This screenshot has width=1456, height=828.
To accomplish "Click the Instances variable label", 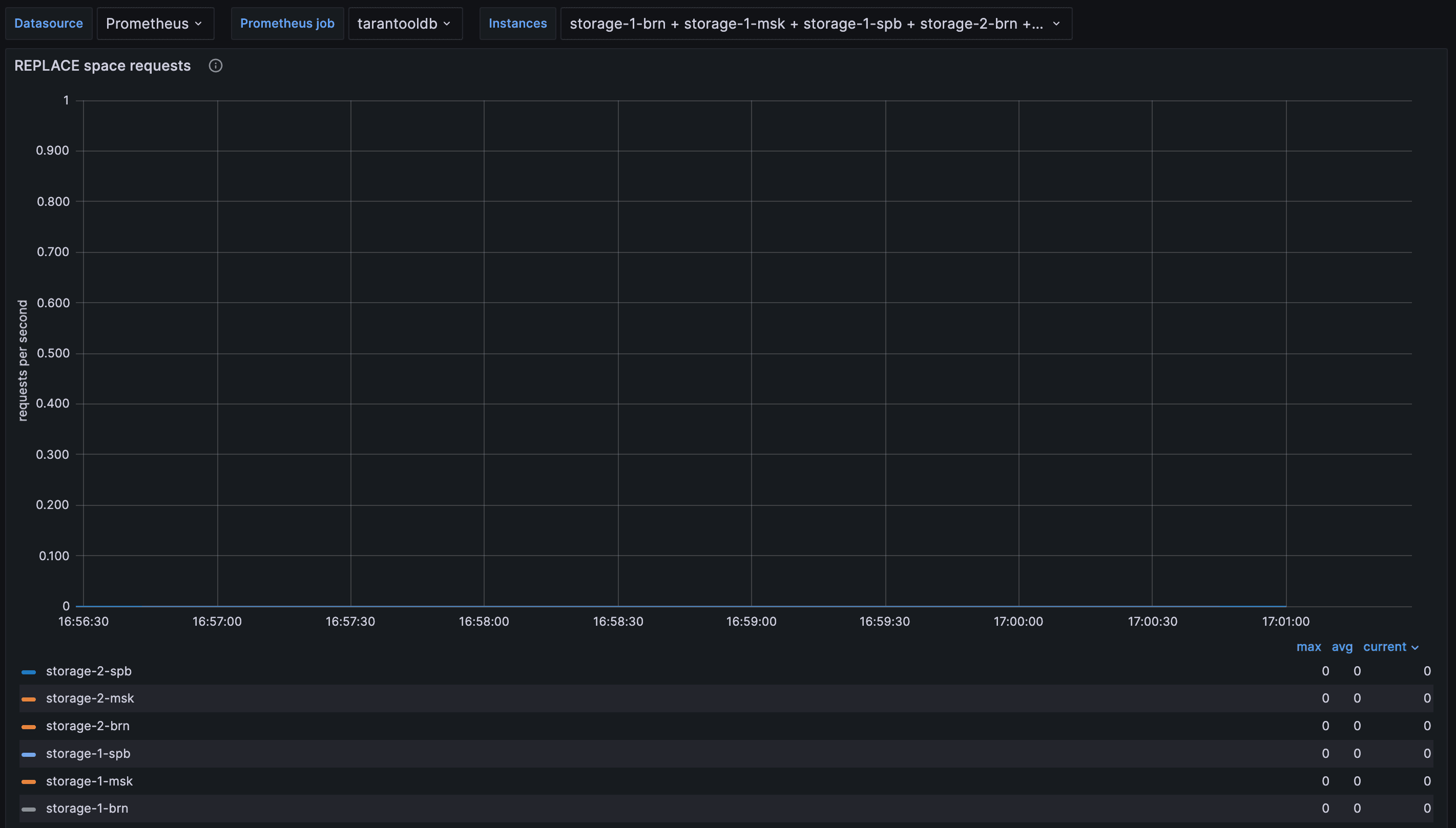I will pyautogui.click(x=518, y=24).
